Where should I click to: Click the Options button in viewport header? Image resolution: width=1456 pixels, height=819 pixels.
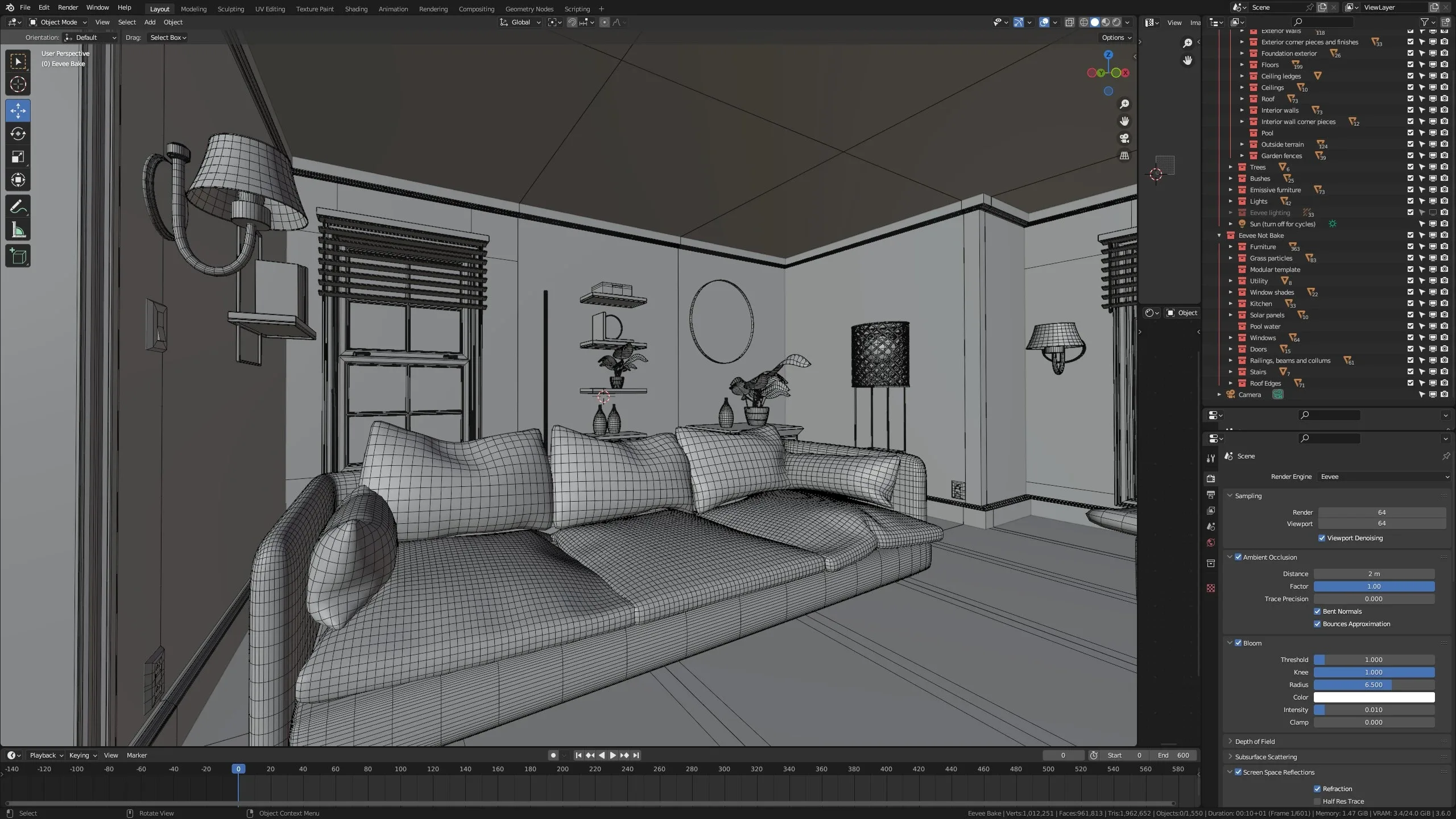pyautogui.click(x=1116, y=38)
